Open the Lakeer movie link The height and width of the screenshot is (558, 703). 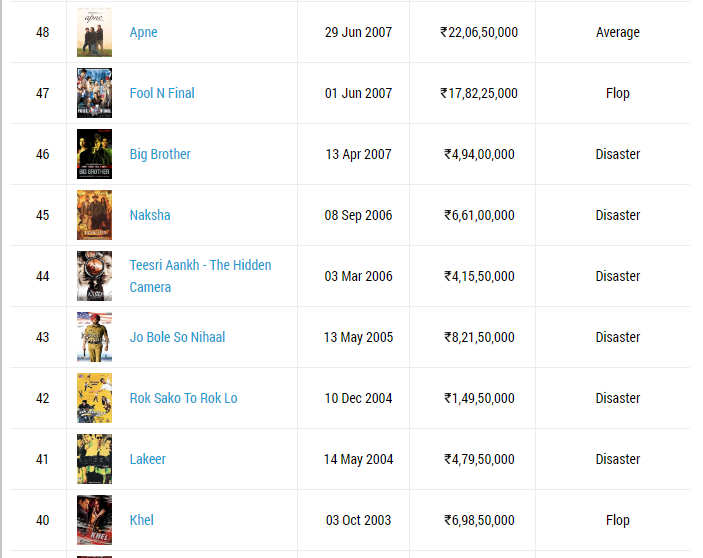pos(148,459)
